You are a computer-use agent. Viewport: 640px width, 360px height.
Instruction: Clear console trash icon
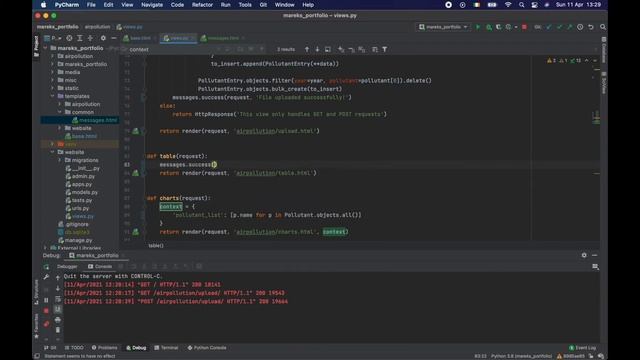(x=58, y=329)
